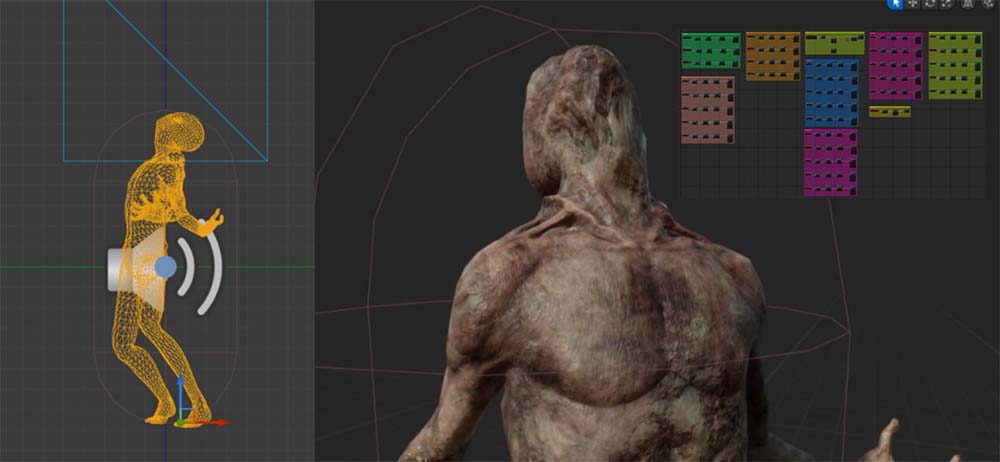This screenshot has width=1000, height=462.
Task: Pick the salmon-colored node block
Action: coord(708,110)
